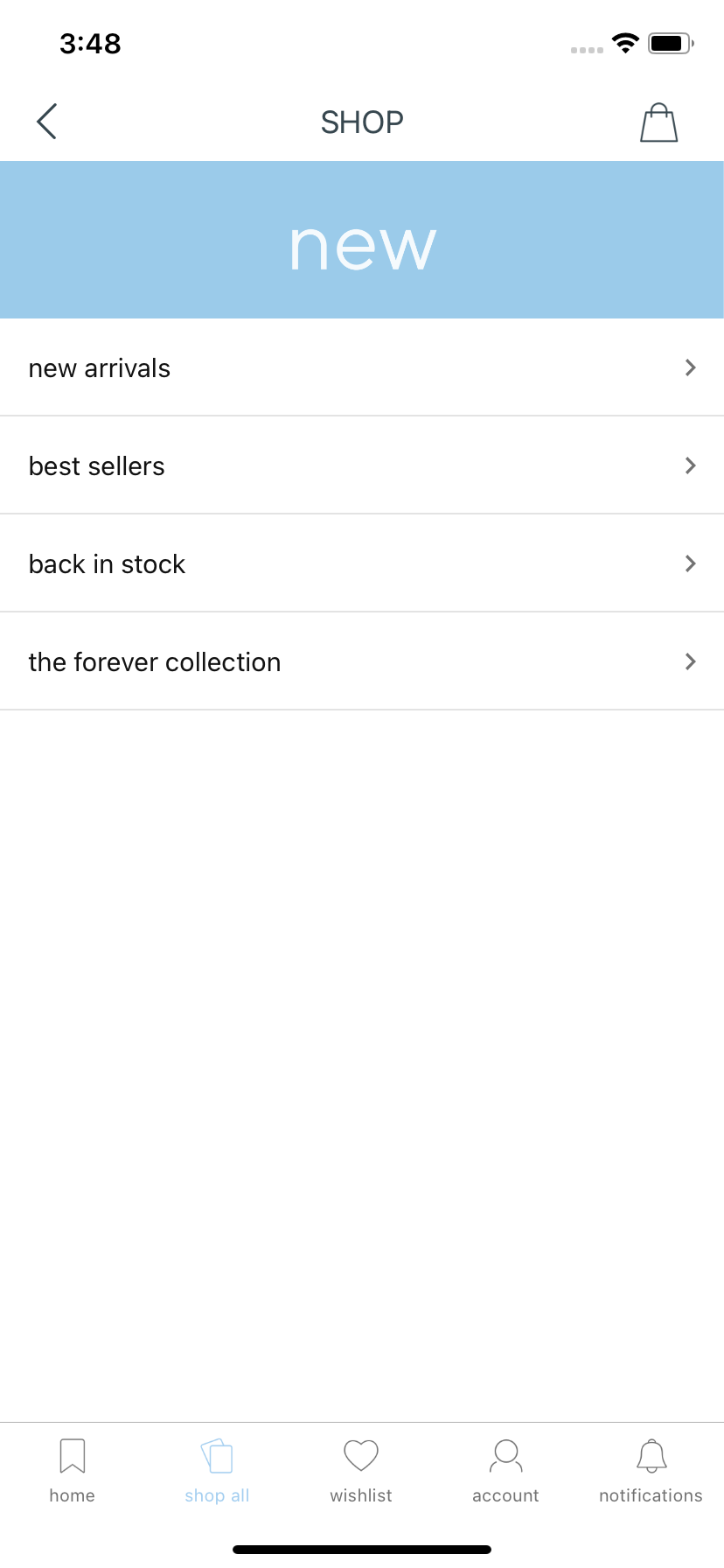The width and height of the screenshot is (724, 1568).
Task: Expand new arrivals chevron
Action: (691, 367)
